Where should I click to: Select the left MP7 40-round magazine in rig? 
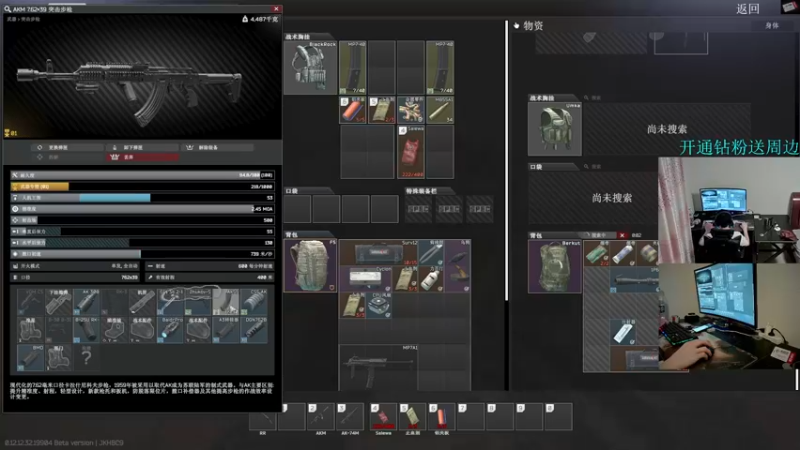coord(353,67)
